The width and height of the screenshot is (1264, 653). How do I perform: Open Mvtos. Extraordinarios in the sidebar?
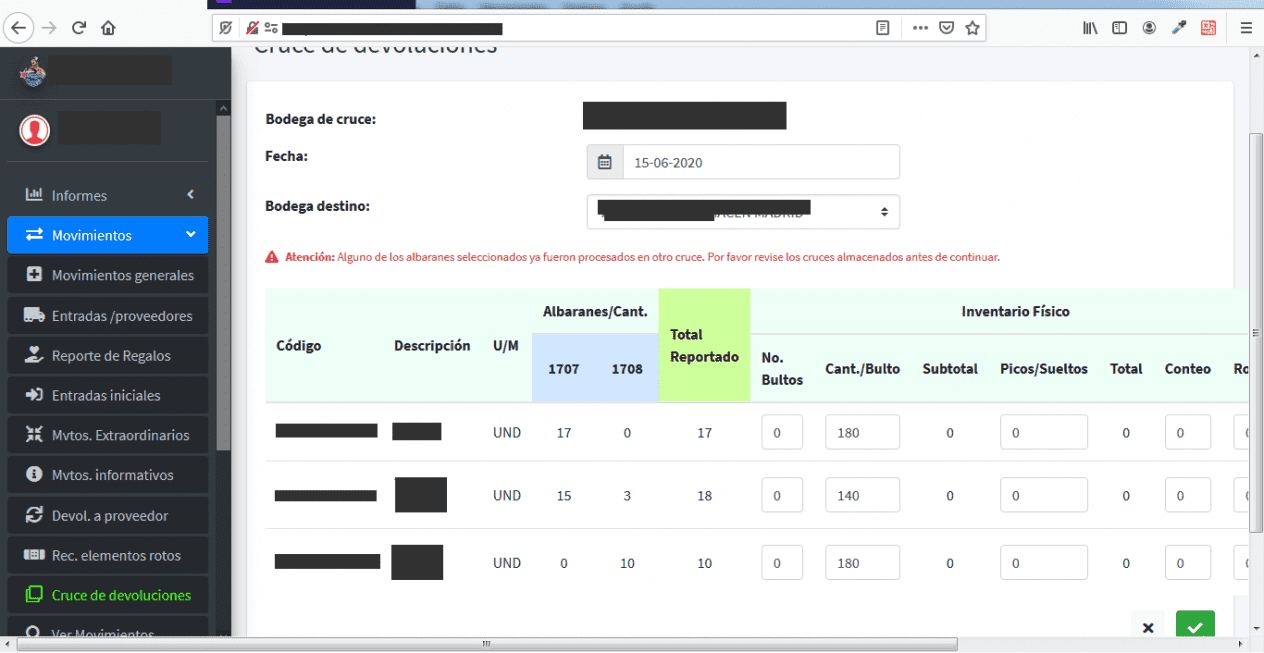coord(108,435)
